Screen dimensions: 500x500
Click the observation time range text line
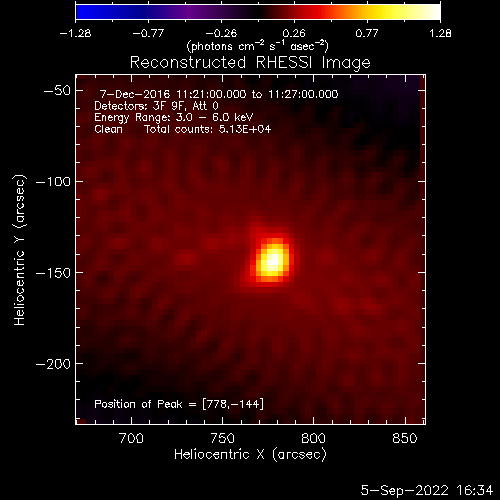point(219,94)
